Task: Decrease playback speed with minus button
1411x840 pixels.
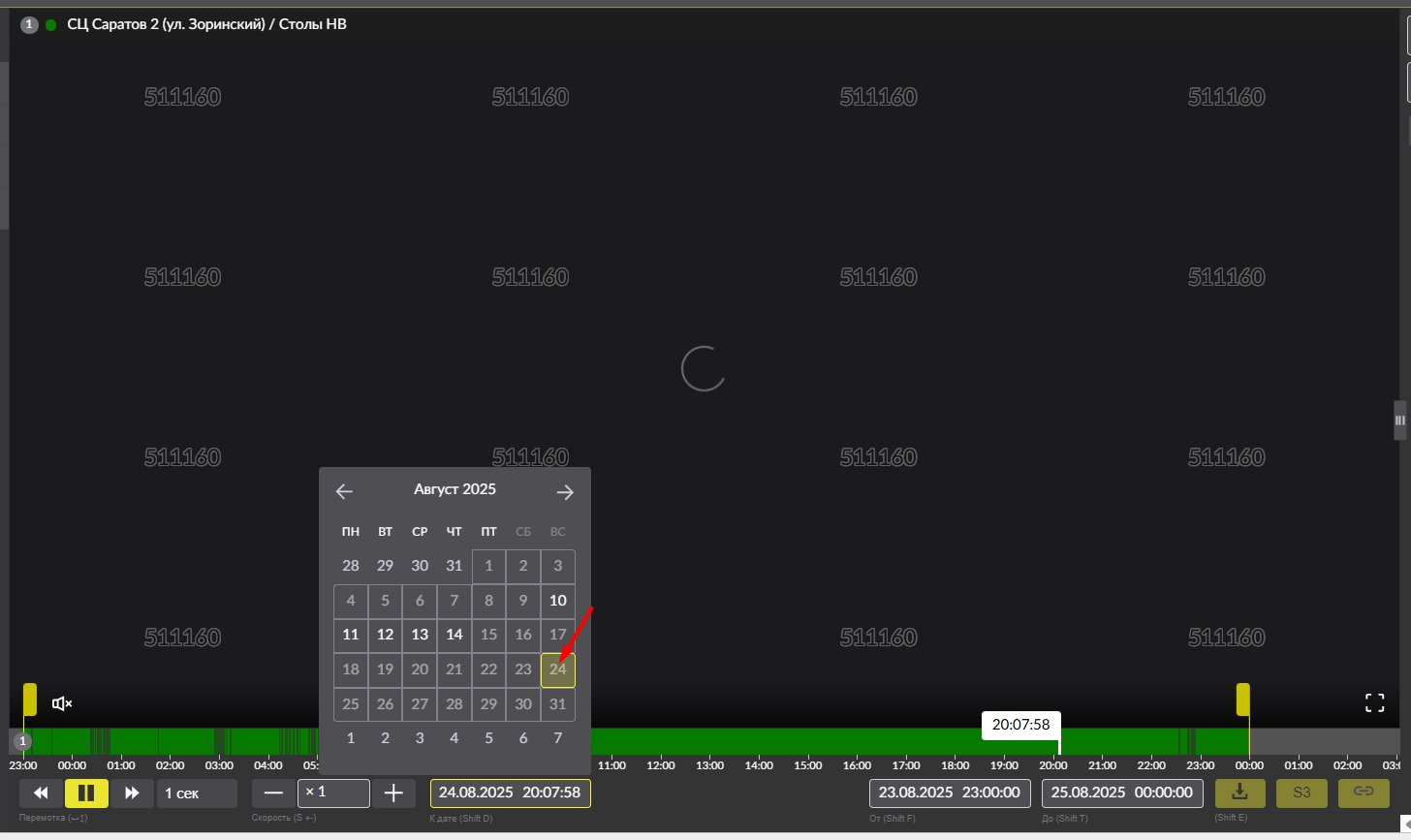Action: [x=273, y=793]
